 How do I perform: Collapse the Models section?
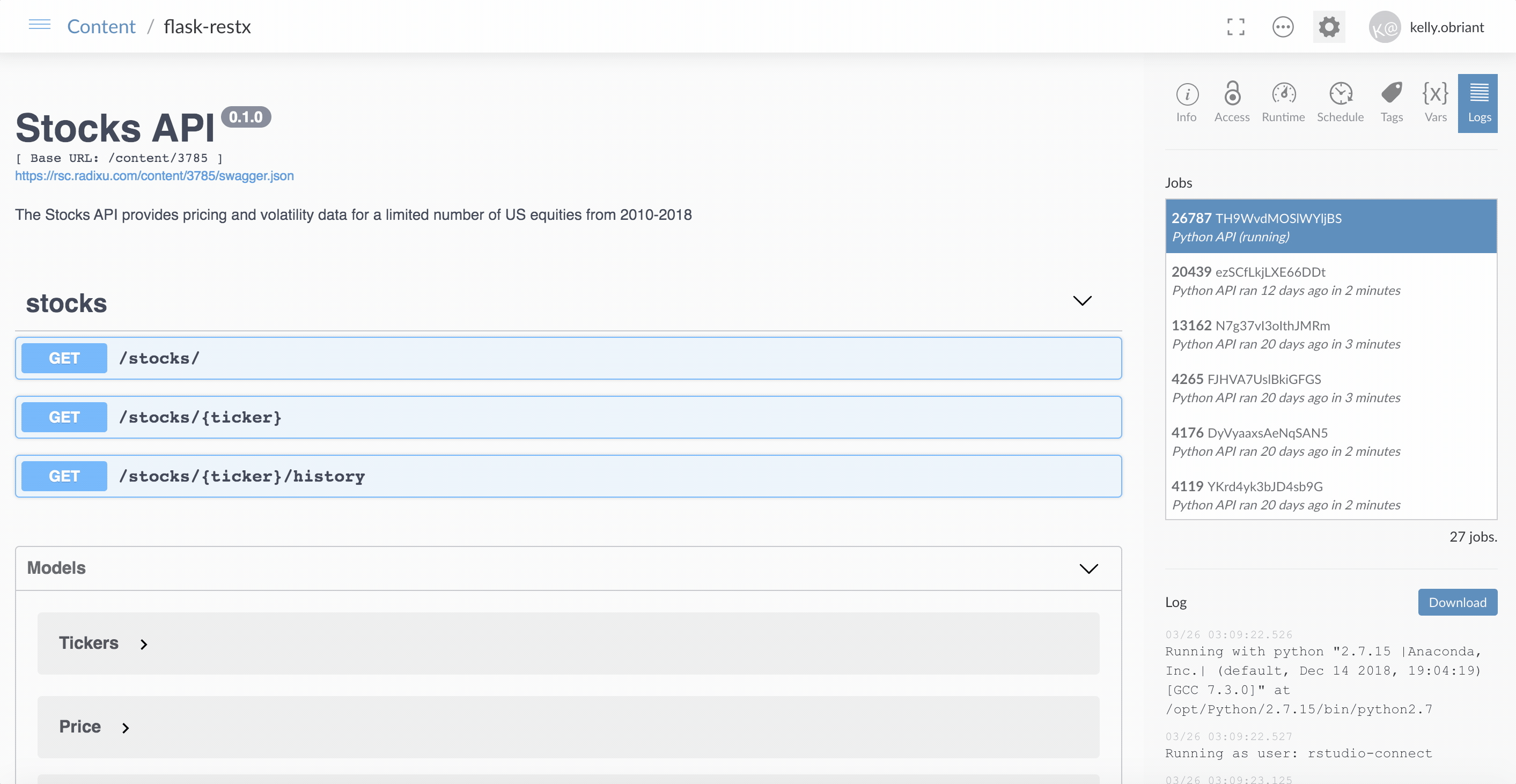1087,568
